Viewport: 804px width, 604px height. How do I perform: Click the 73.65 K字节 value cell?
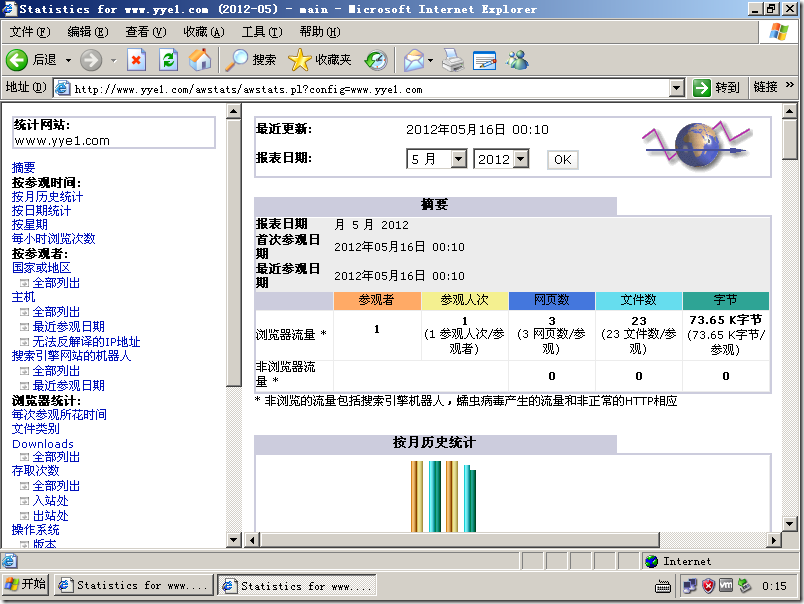726,335
